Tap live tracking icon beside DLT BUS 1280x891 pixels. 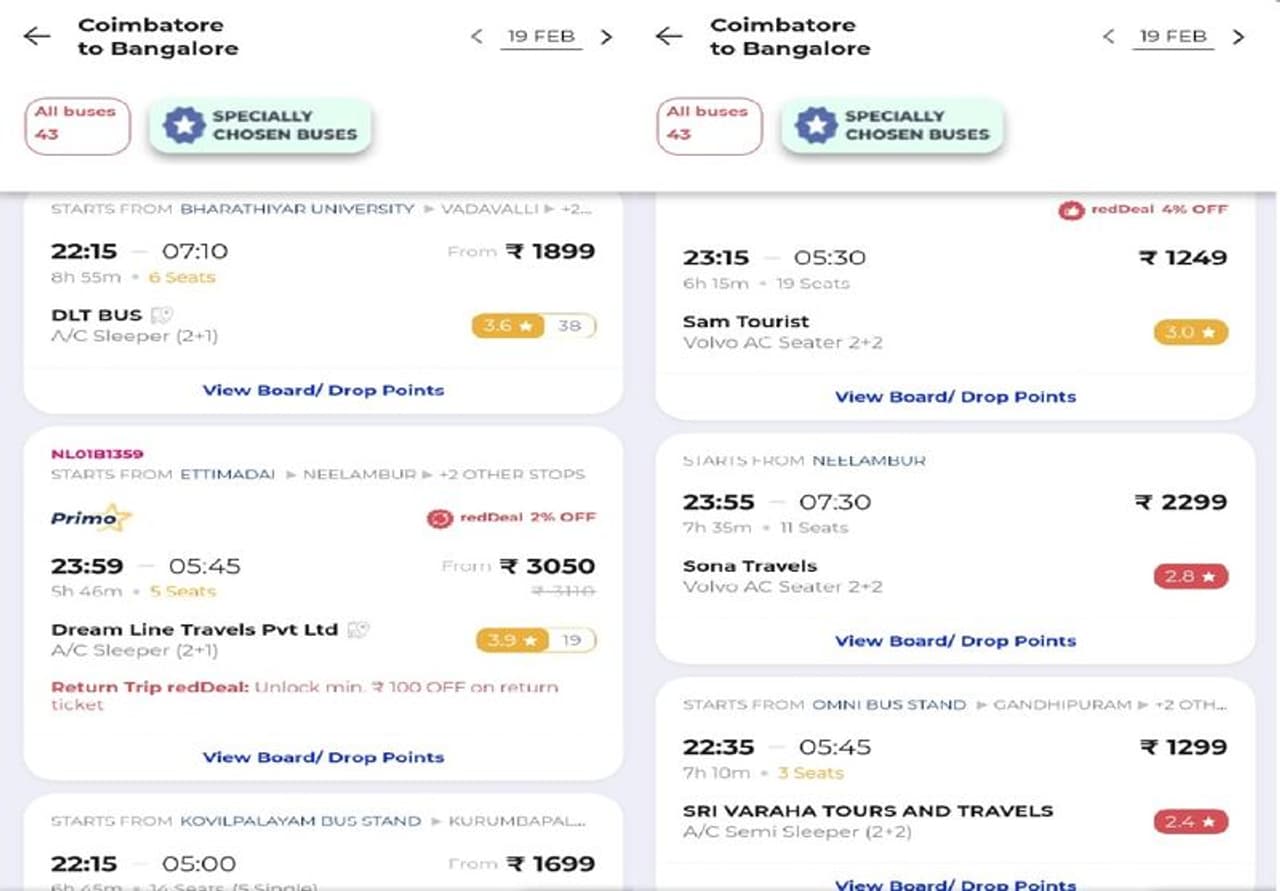click(x=162, y=315)
